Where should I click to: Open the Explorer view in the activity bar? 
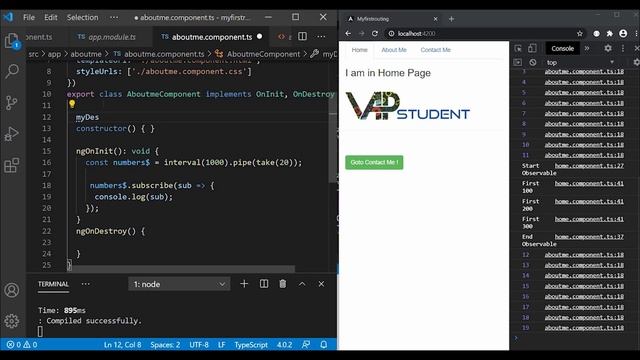pos(11,41)
